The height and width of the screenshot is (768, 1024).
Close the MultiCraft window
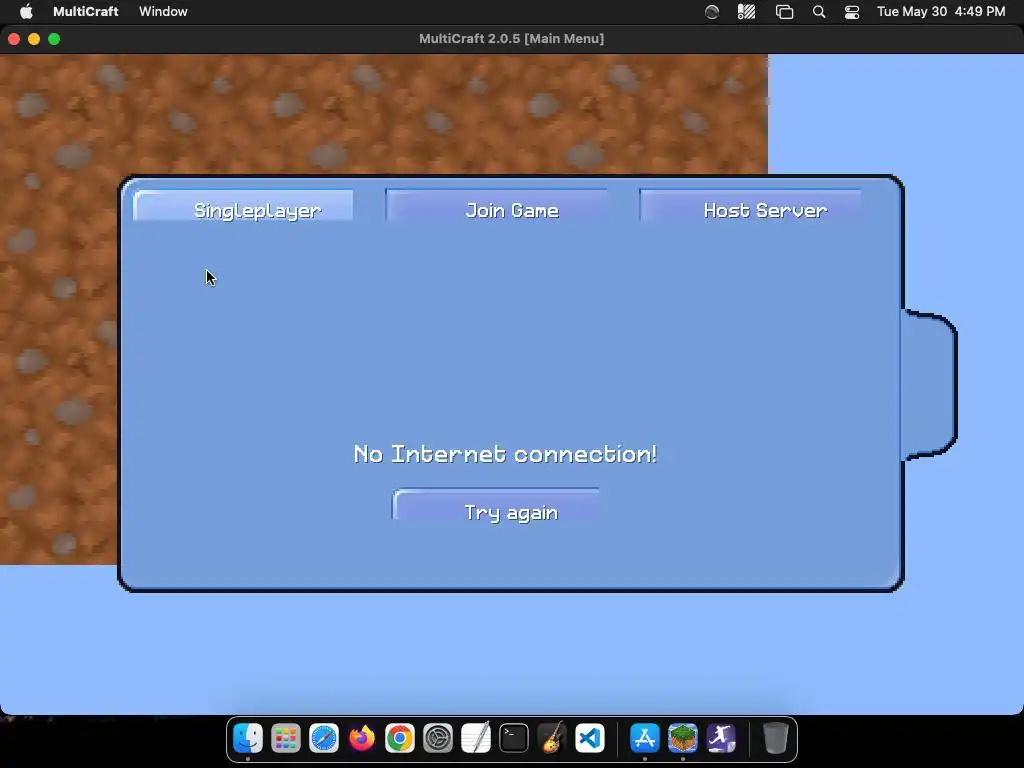[14, 39]
